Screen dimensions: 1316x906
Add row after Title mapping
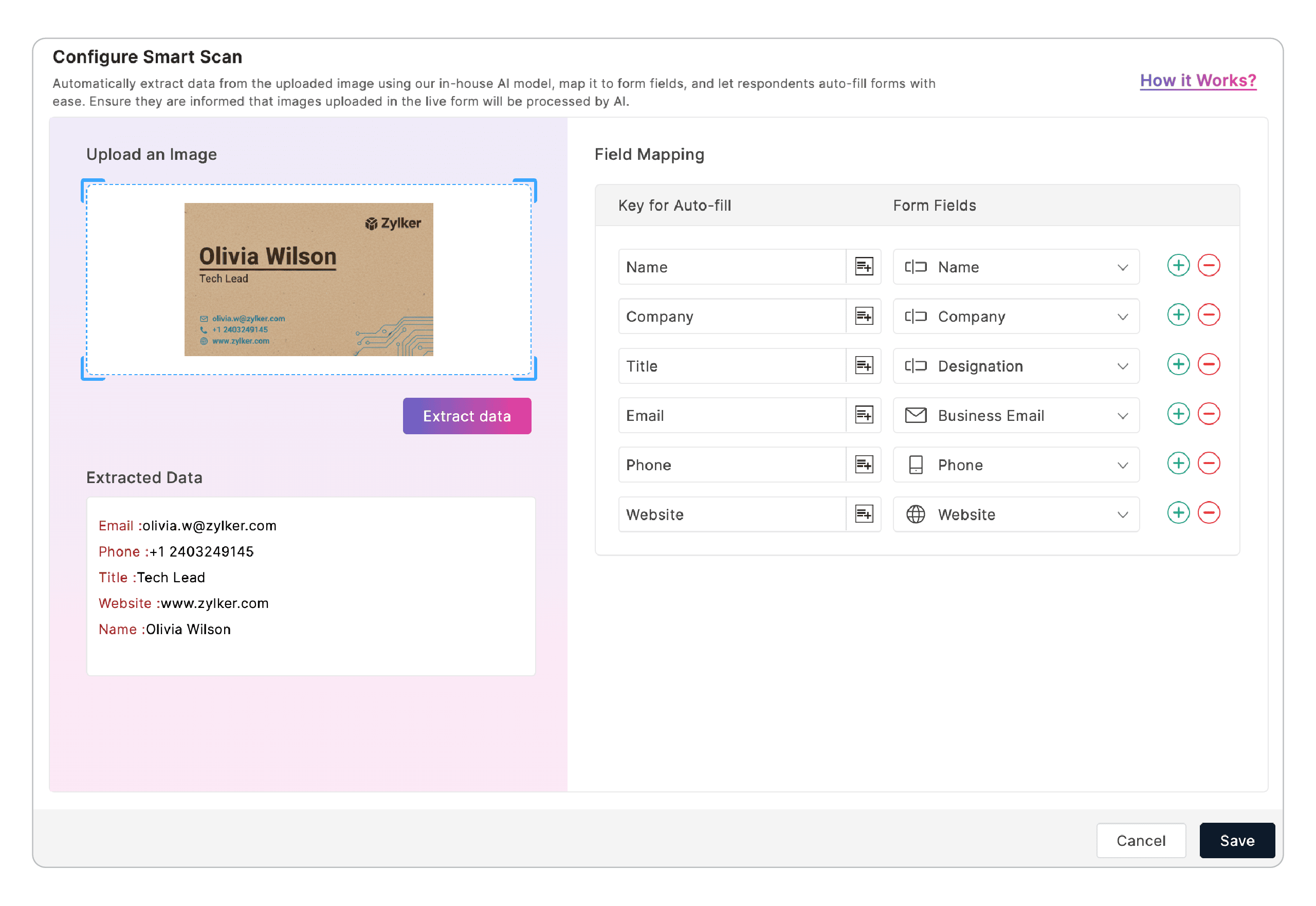click(x=1178, y=364)
